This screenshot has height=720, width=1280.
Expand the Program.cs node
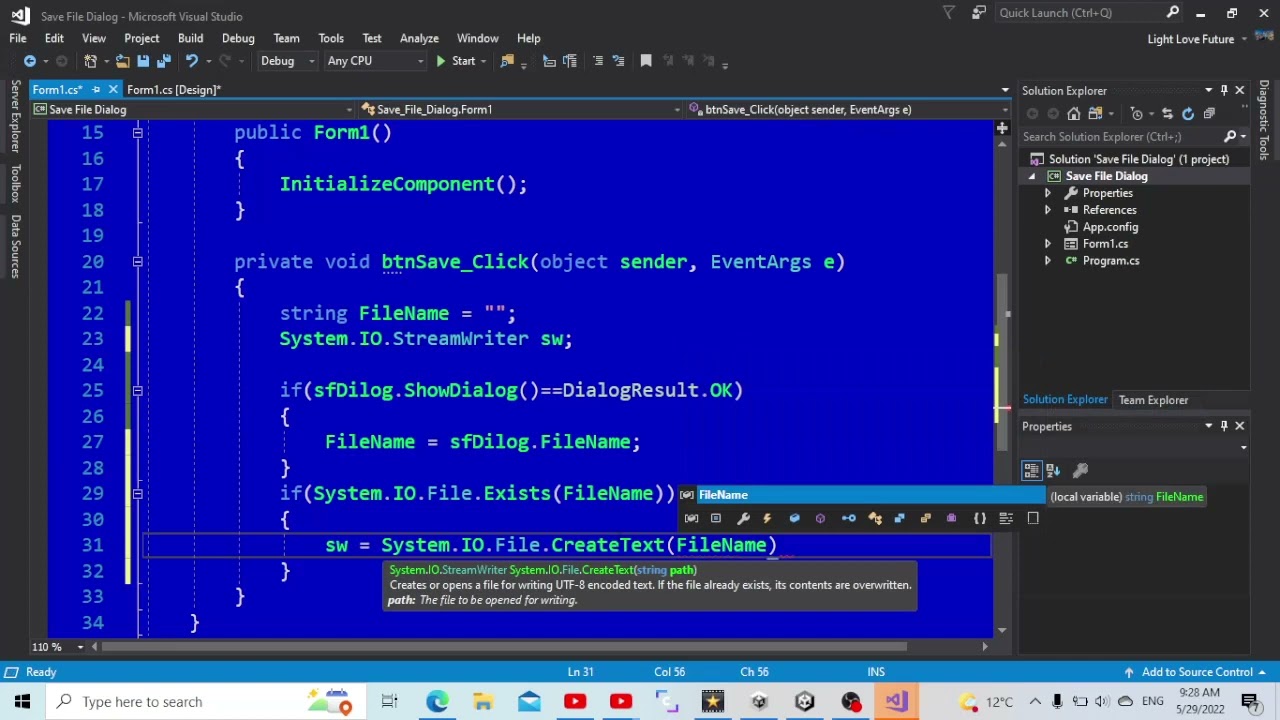1048,261
